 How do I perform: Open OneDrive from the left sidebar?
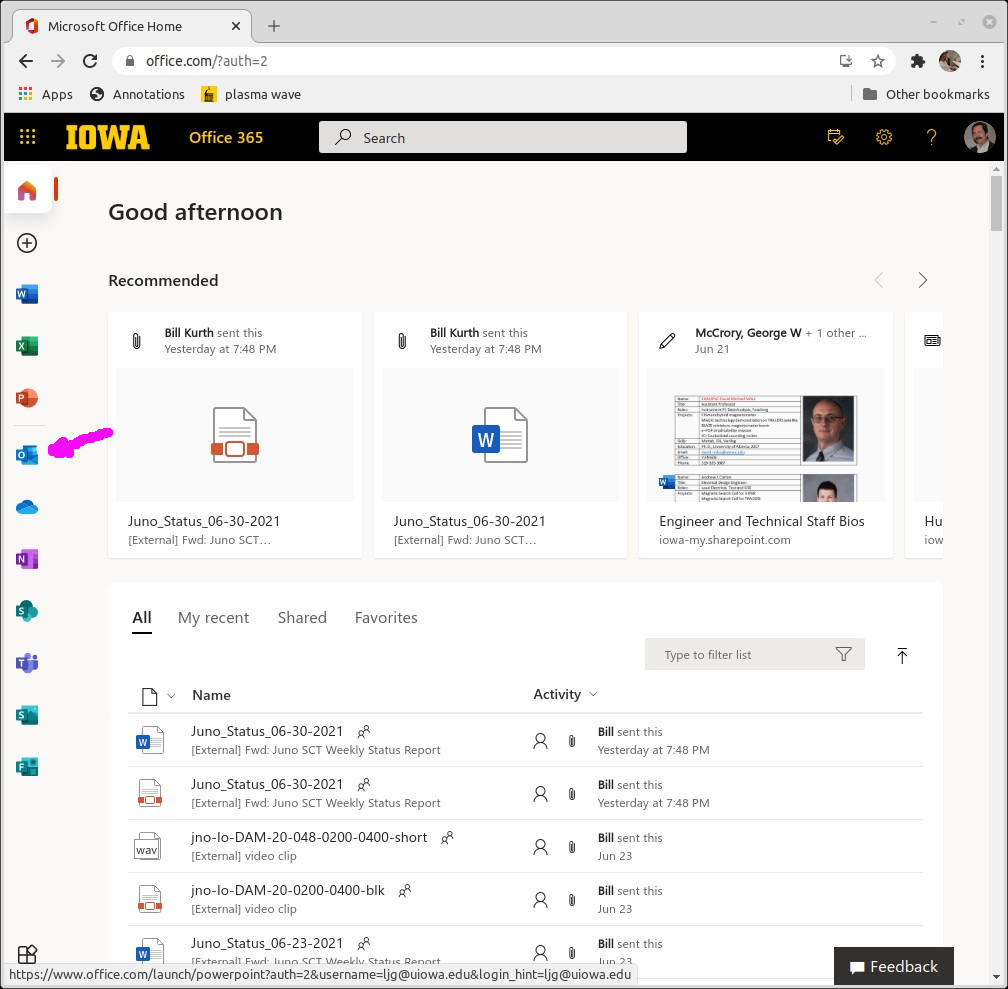pos(27,507)
